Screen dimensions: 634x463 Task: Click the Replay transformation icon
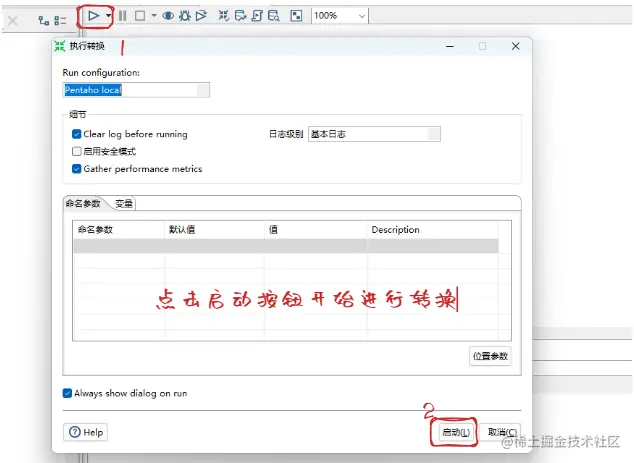coord(201,16)
